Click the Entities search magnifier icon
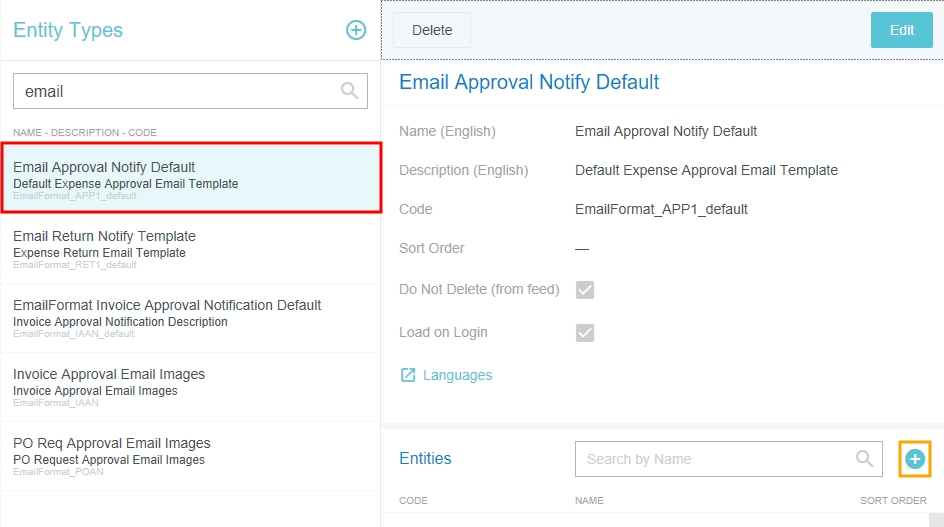 pyautogui.click(x=864, y=459)
